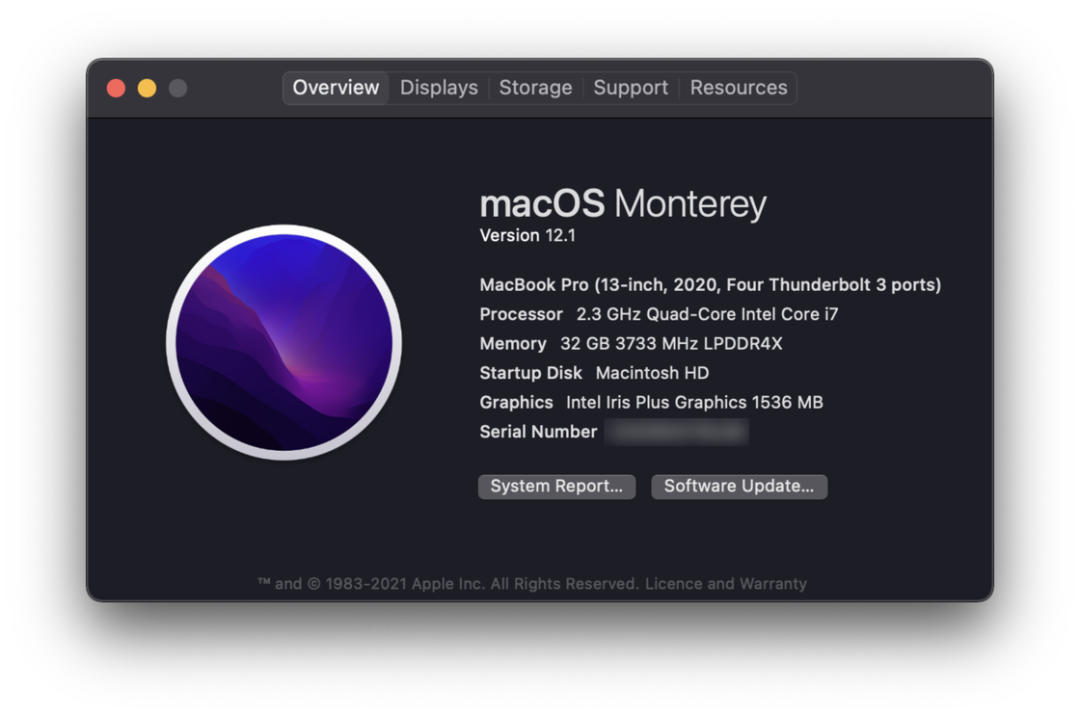Go to the Resources tab
This screenshot has width=1080, height=716.
pos(738,88)
